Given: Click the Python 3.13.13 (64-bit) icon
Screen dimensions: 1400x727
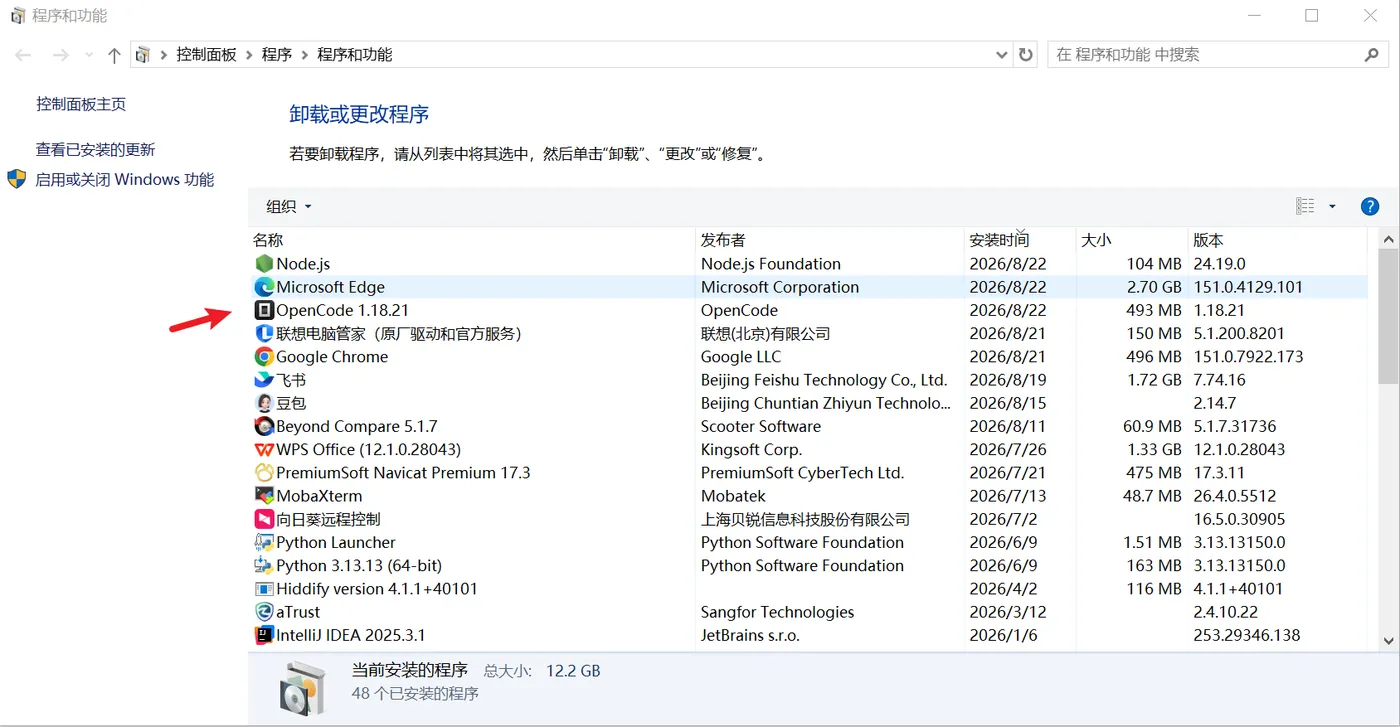Looking at the screenshot, I should 264,565.
